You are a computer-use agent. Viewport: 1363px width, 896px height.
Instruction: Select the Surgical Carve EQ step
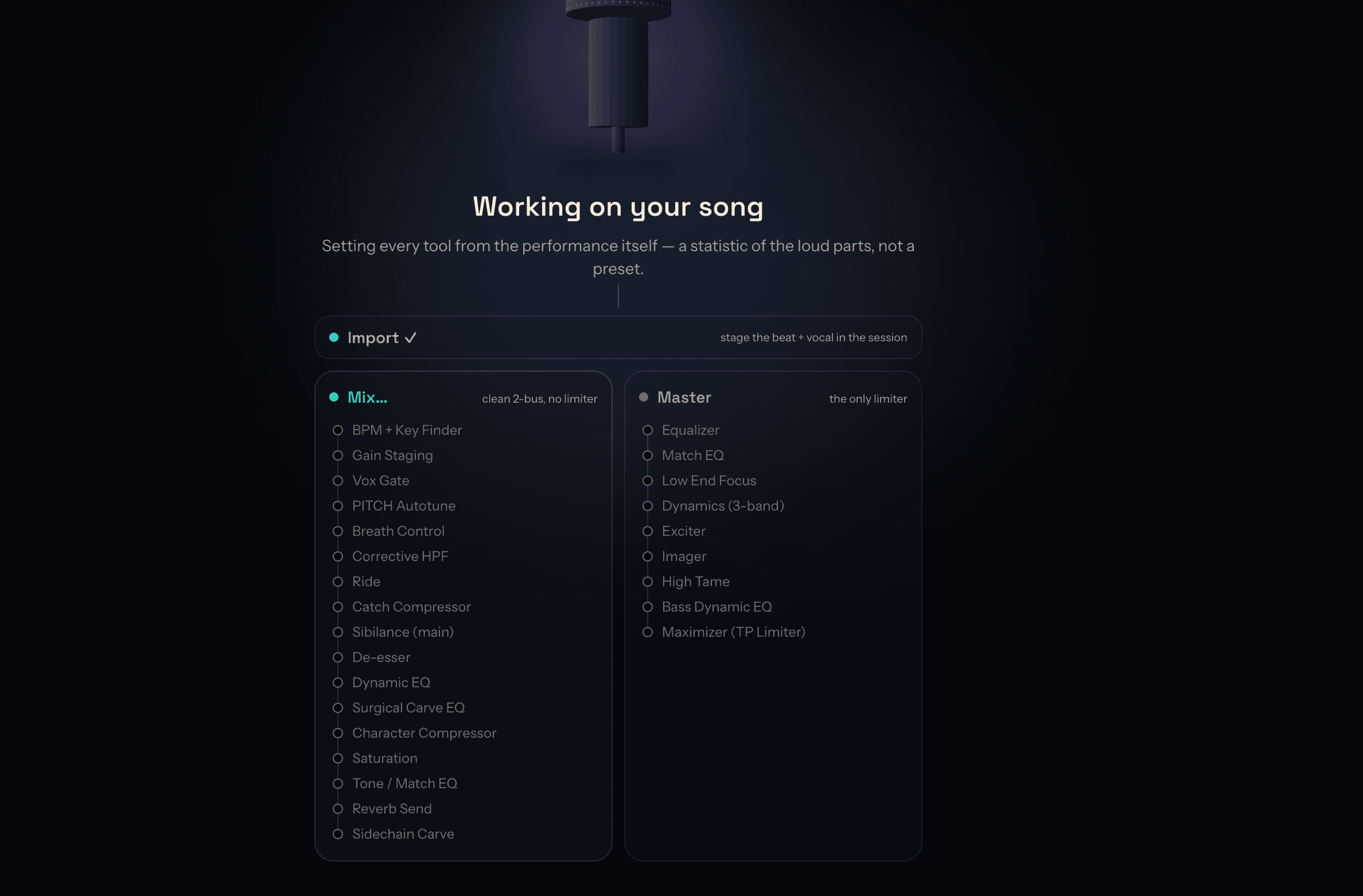[408, 708]
